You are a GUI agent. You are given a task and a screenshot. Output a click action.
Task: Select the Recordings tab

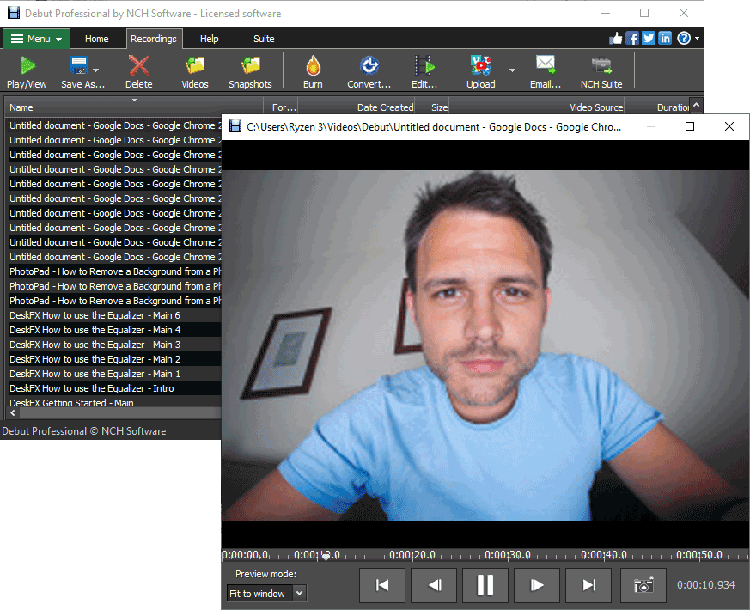pos(154,39)
